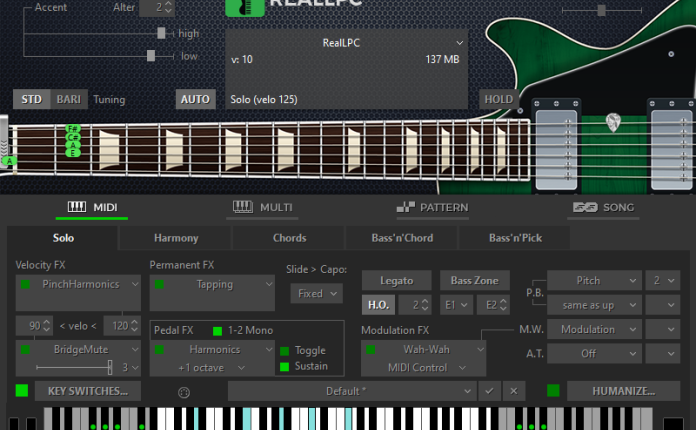
Task: Switch to the SONG tab
Action: click(603, 207)
